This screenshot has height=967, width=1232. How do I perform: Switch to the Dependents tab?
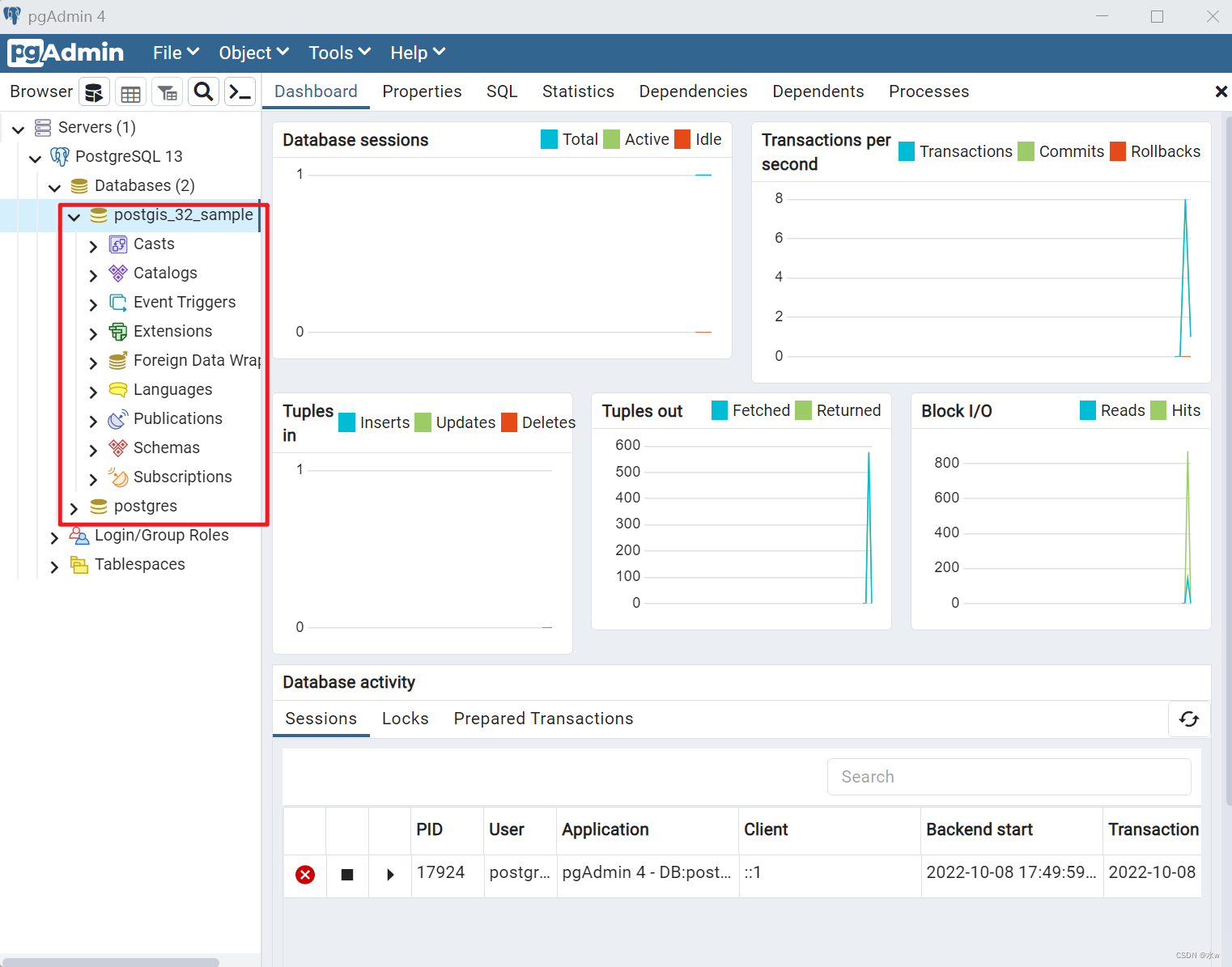point(818,91)
